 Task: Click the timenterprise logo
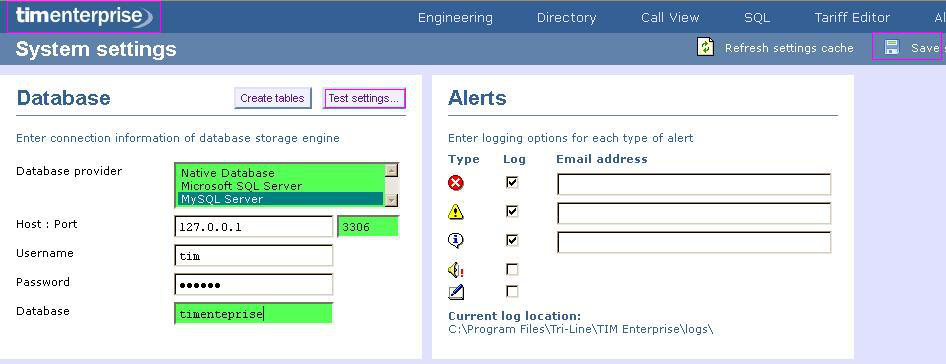pyautogui.click(x=84, y=16)
